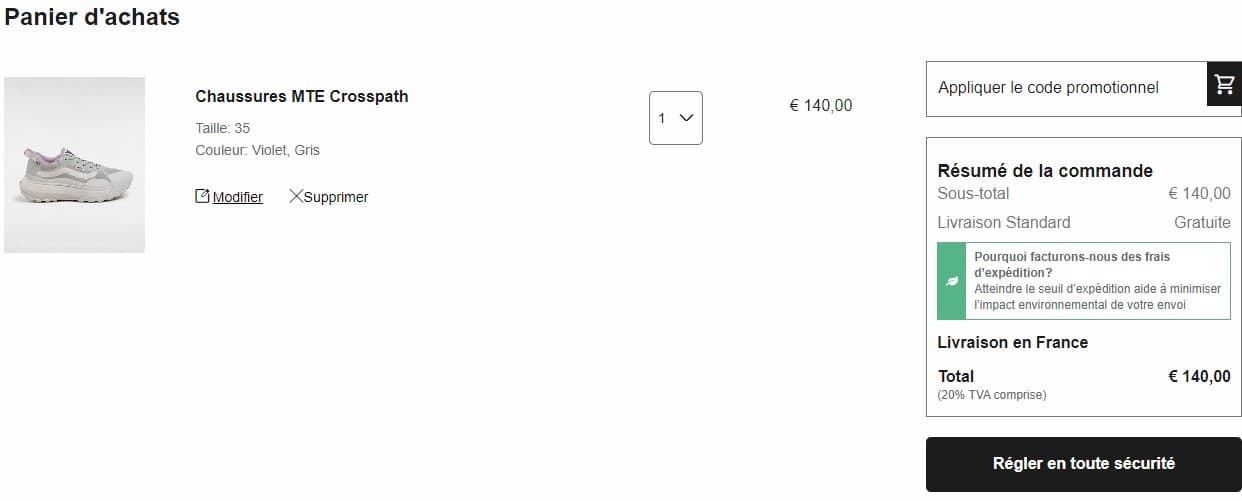
Task: Click the cart icon beside promo code field
Action: [1224, 88]
